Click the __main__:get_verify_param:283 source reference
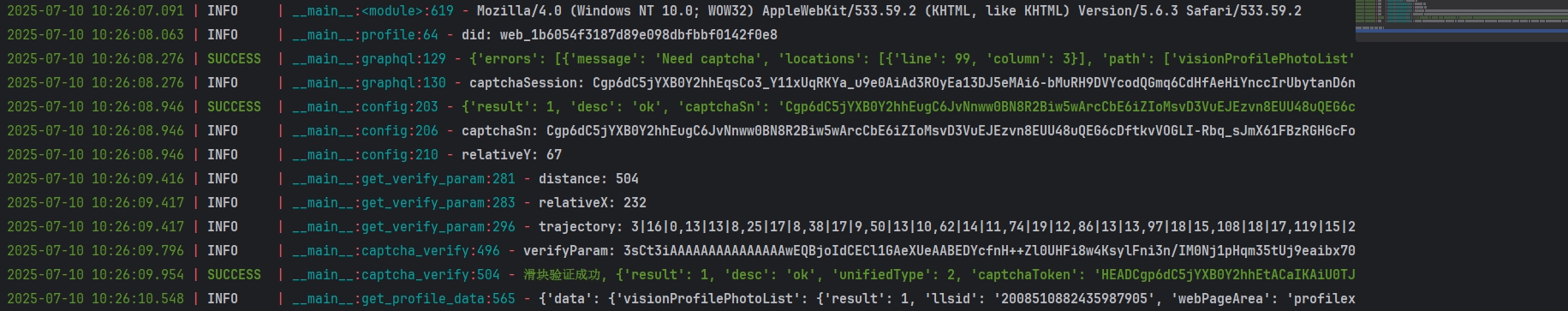Screen dimensions: 1568x311 pos(403,203)
